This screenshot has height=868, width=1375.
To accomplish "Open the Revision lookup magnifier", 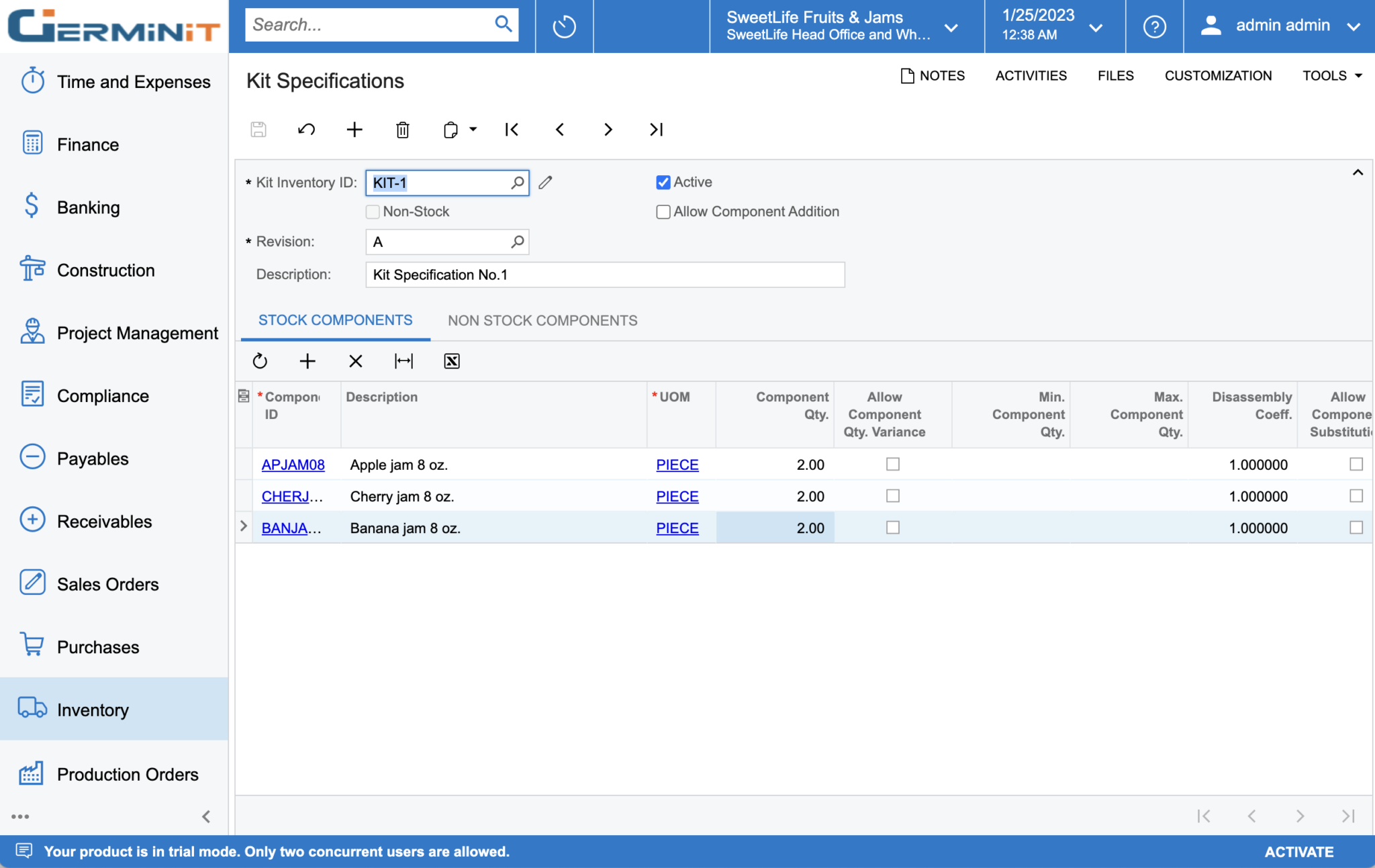I will point(517,242).
